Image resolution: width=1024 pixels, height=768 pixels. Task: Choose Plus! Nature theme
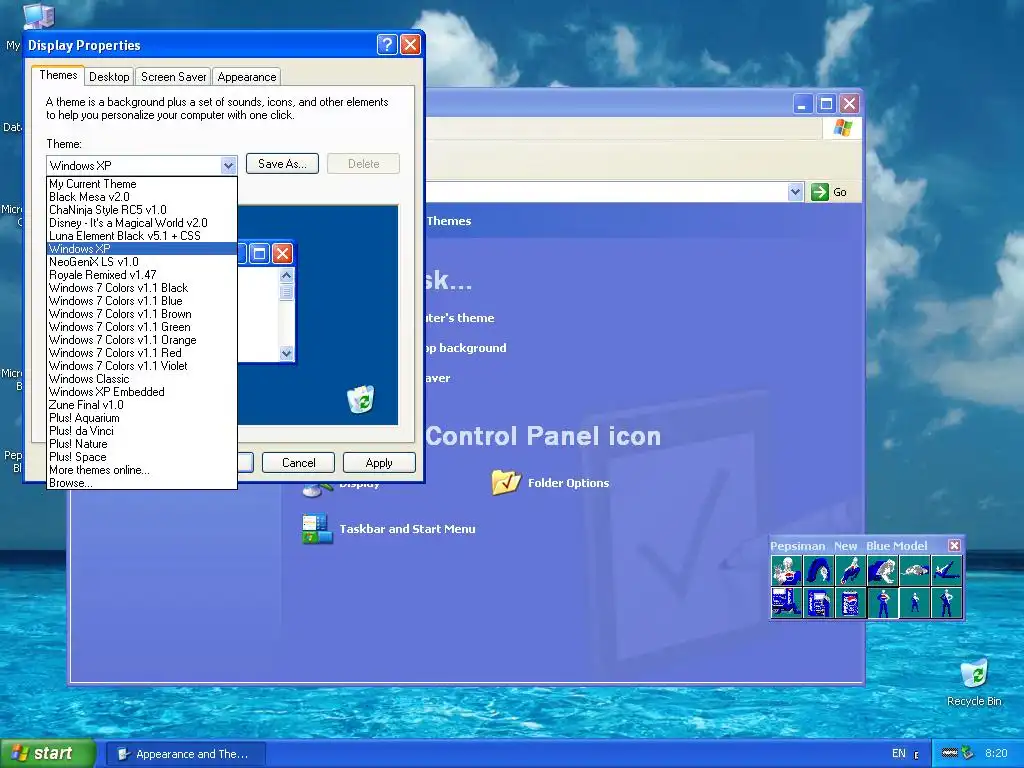point(142,444)
